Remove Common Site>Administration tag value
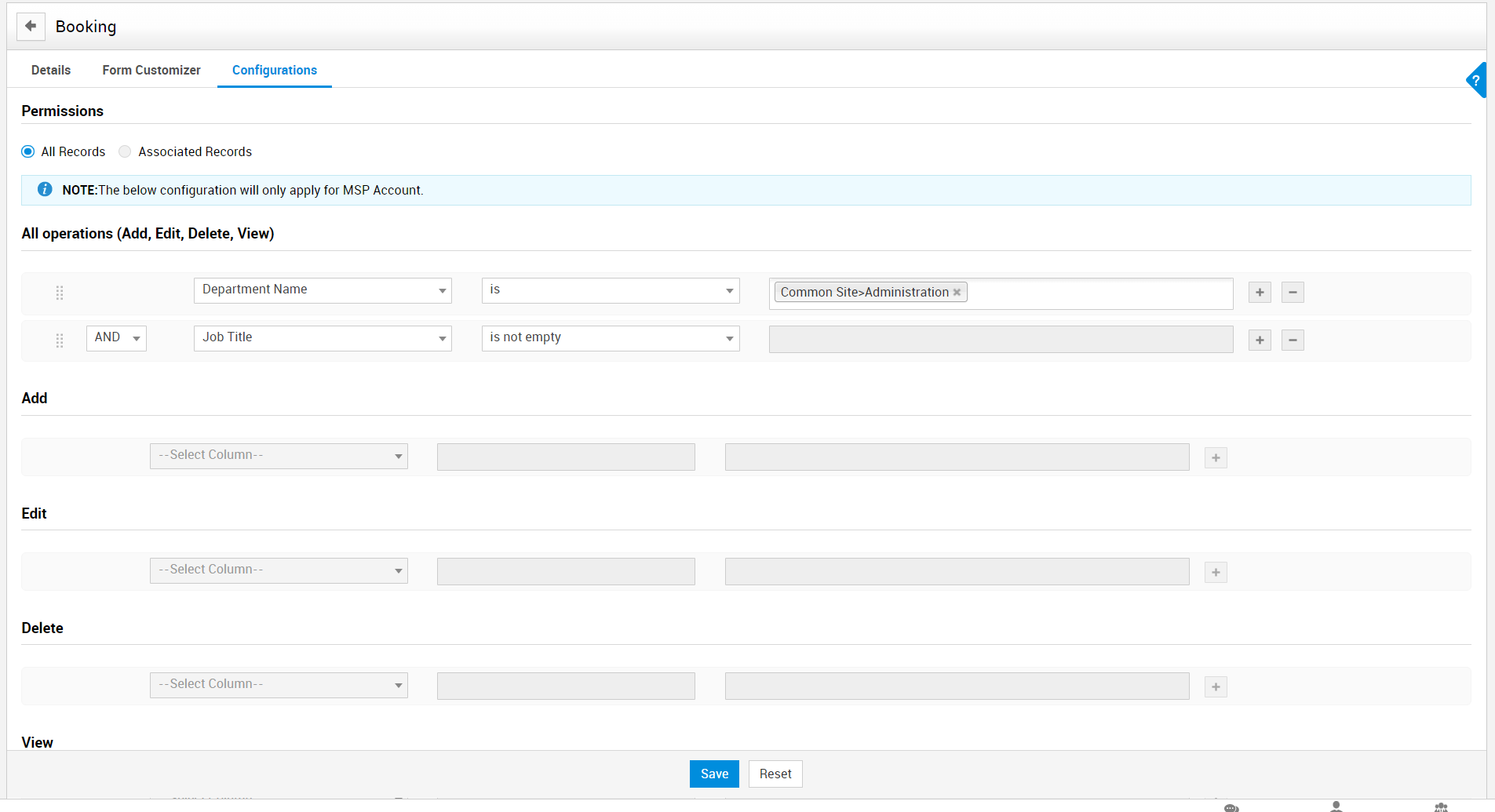The width and height of the screenshot is (1495, 812). (957, 292)
